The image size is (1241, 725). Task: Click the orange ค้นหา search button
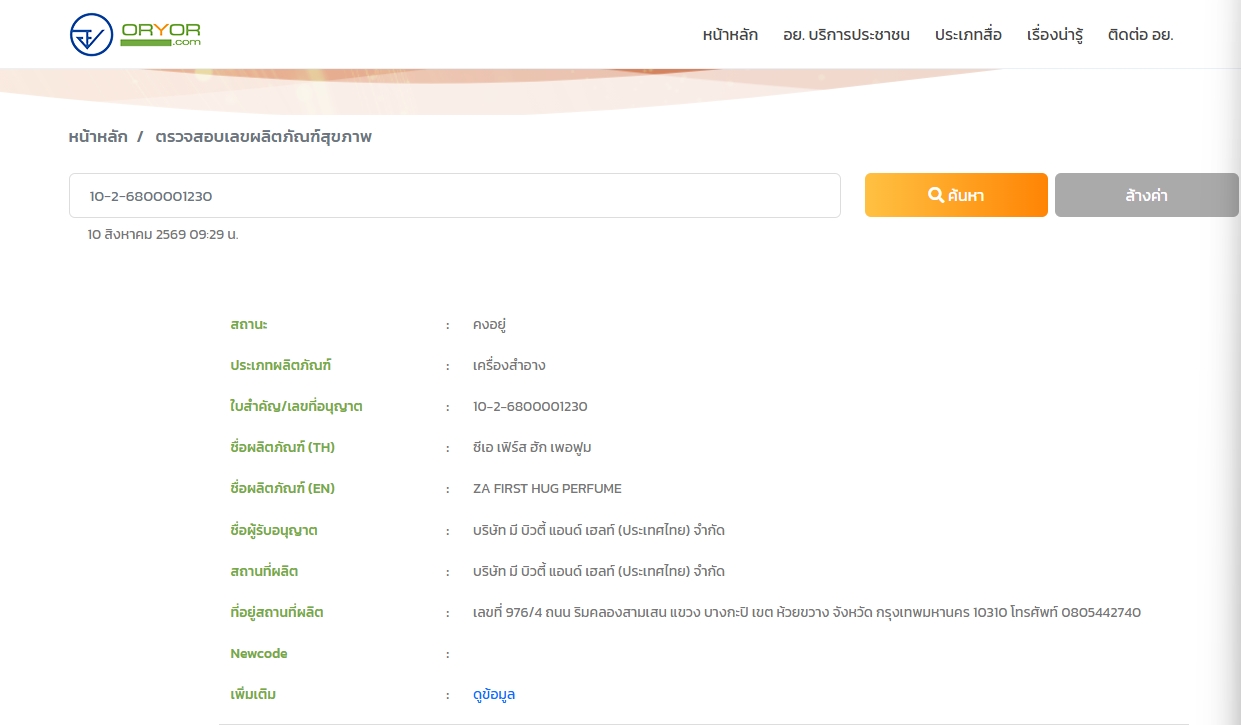click(x=956, y=195)
